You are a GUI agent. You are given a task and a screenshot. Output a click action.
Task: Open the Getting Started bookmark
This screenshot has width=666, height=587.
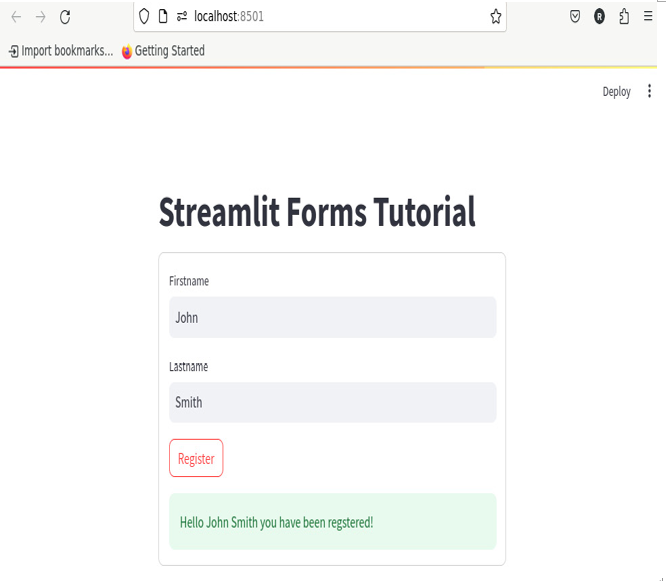coord(163,51)
